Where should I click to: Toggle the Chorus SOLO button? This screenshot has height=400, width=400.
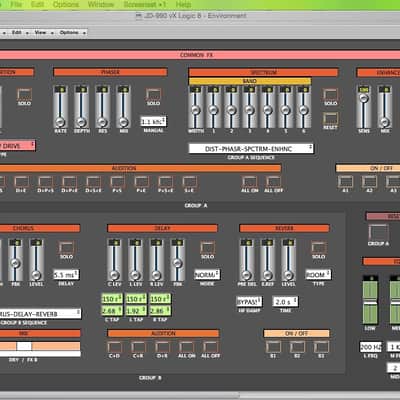point(66,247)
